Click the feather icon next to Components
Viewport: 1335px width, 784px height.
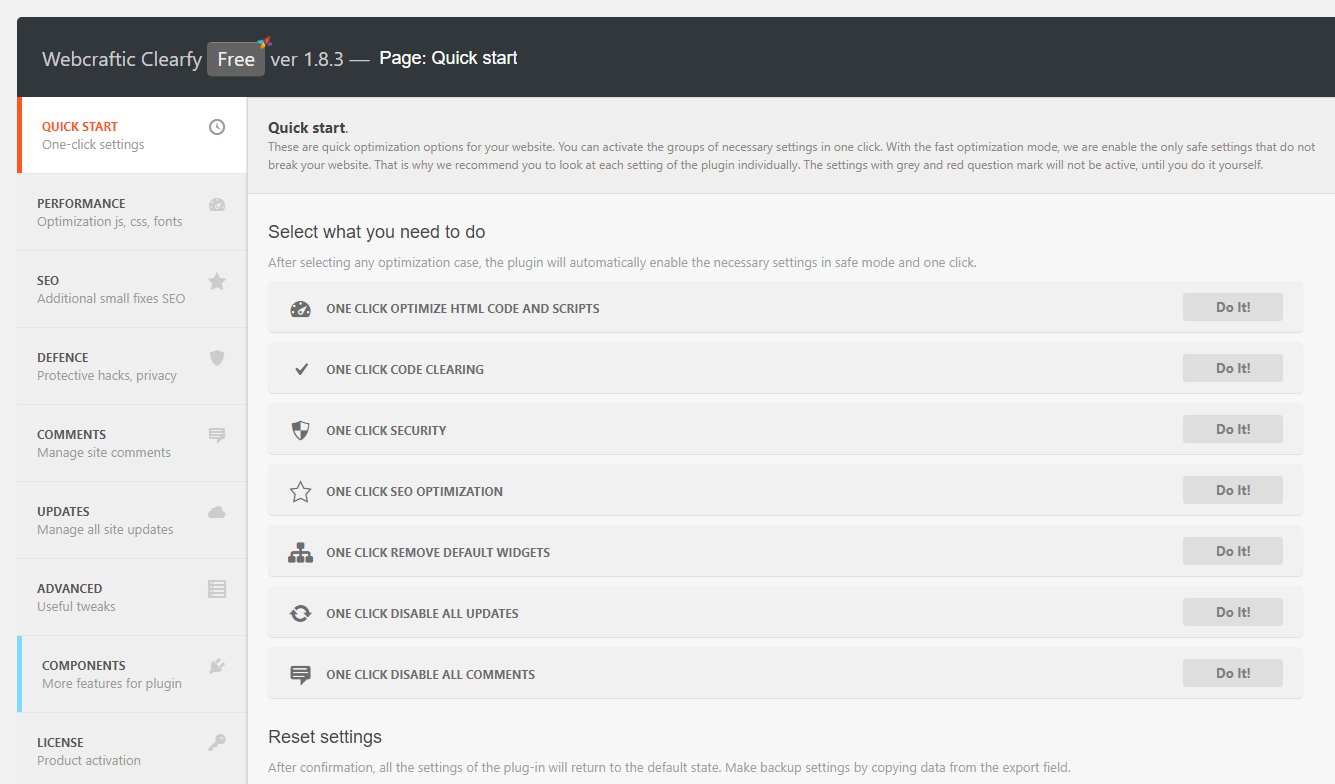(216, 666)
